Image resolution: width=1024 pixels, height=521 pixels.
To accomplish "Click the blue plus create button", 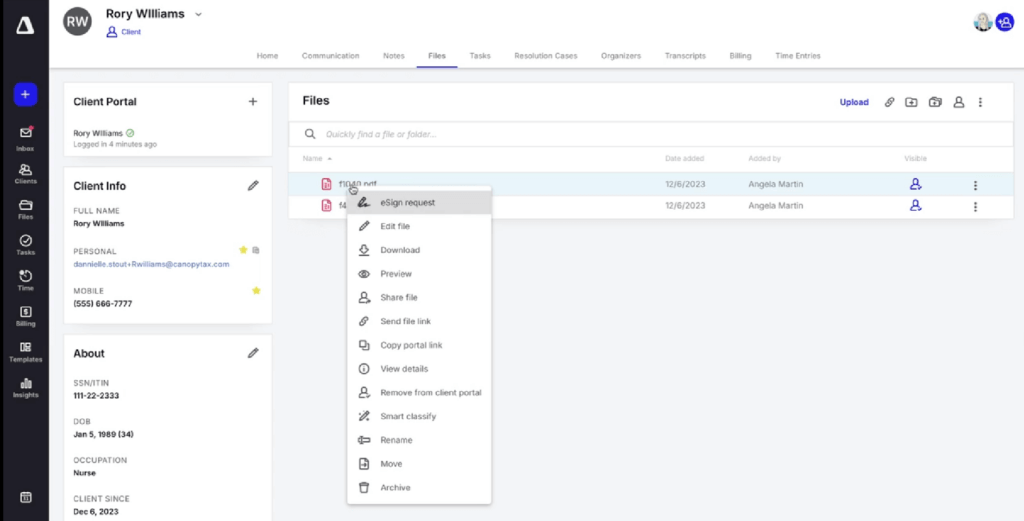I will [25, 95].
